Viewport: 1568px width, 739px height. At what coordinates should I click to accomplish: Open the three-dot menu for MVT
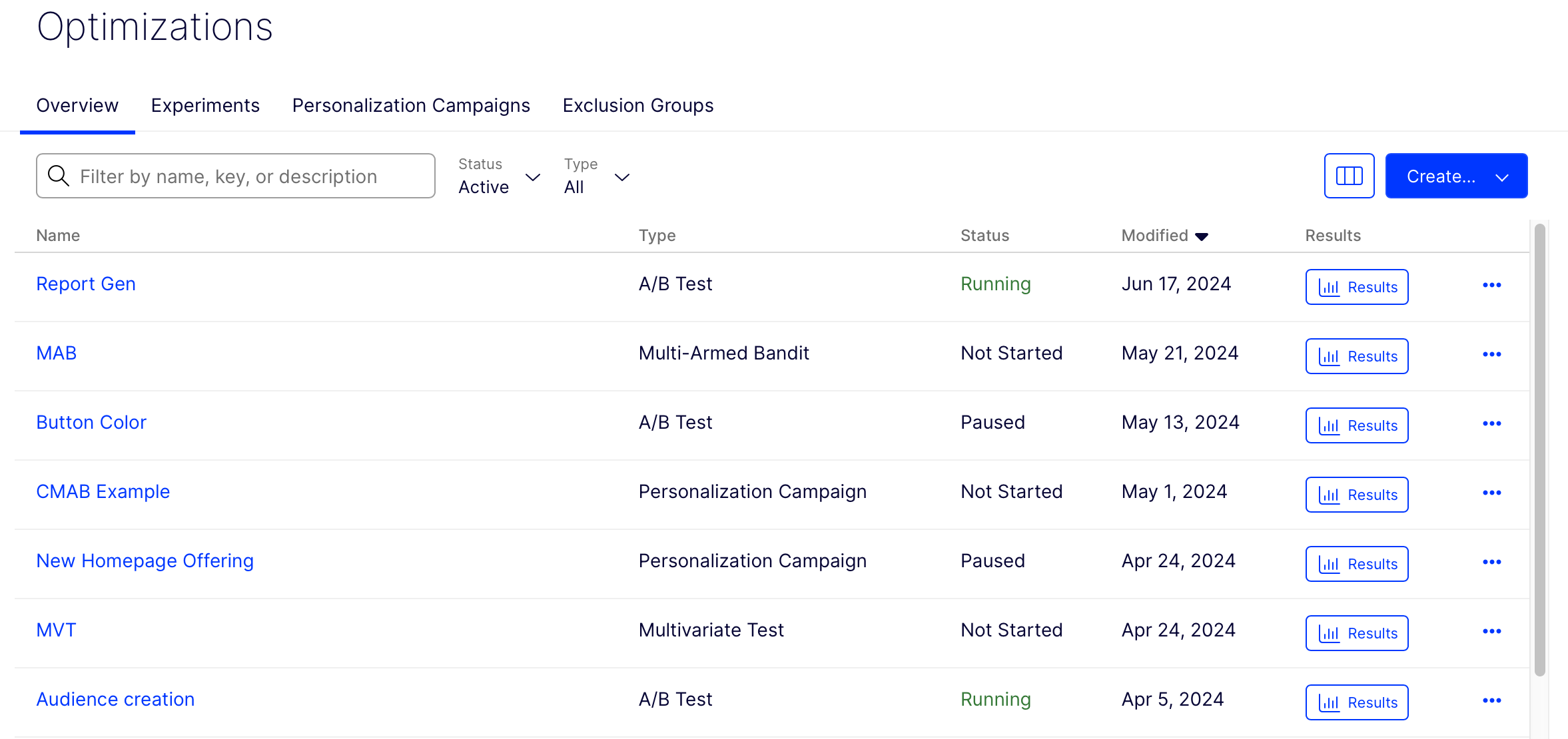point(1491,632)
